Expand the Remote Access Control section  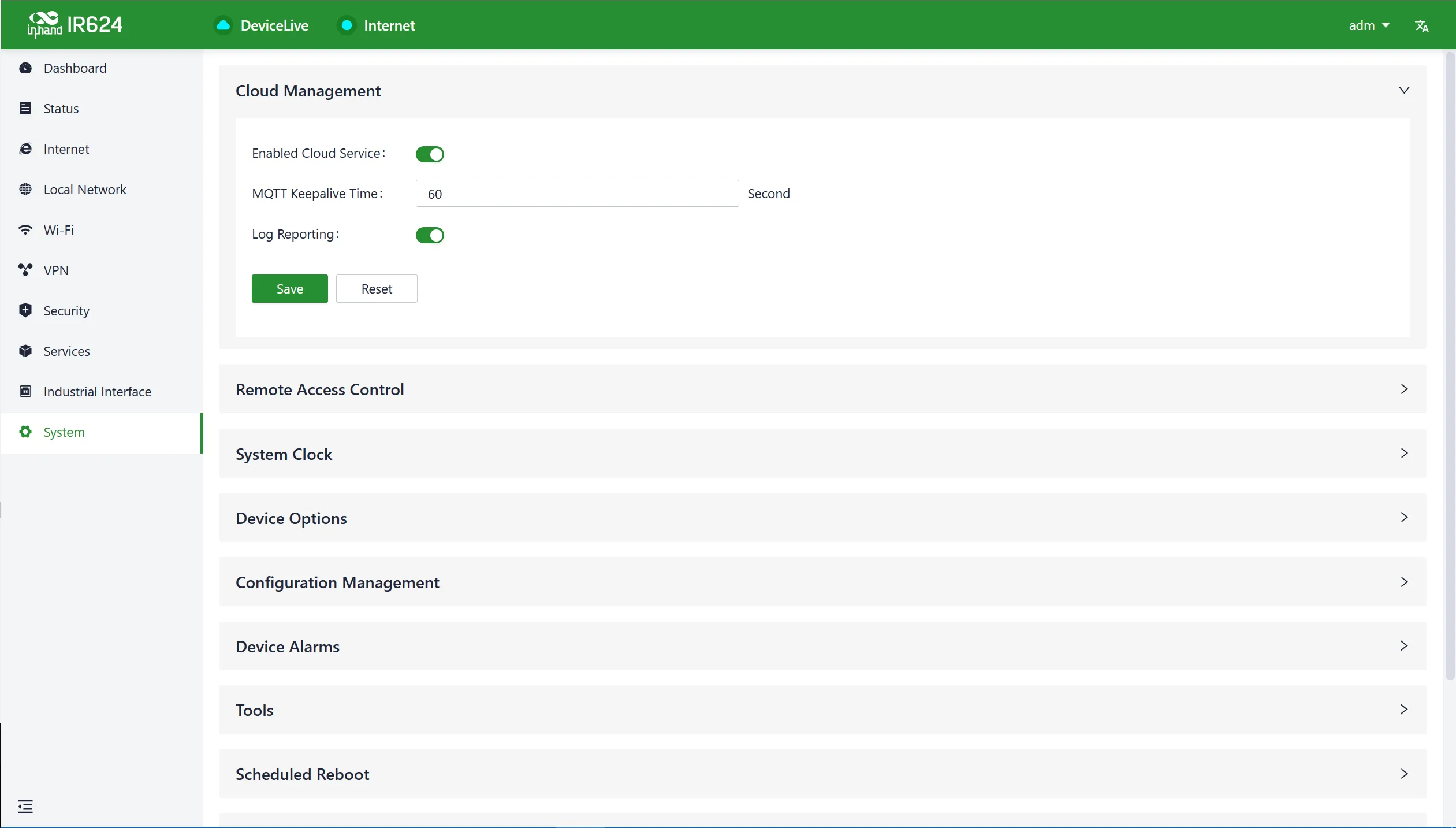pyautogui.click(x=822, y=389)
